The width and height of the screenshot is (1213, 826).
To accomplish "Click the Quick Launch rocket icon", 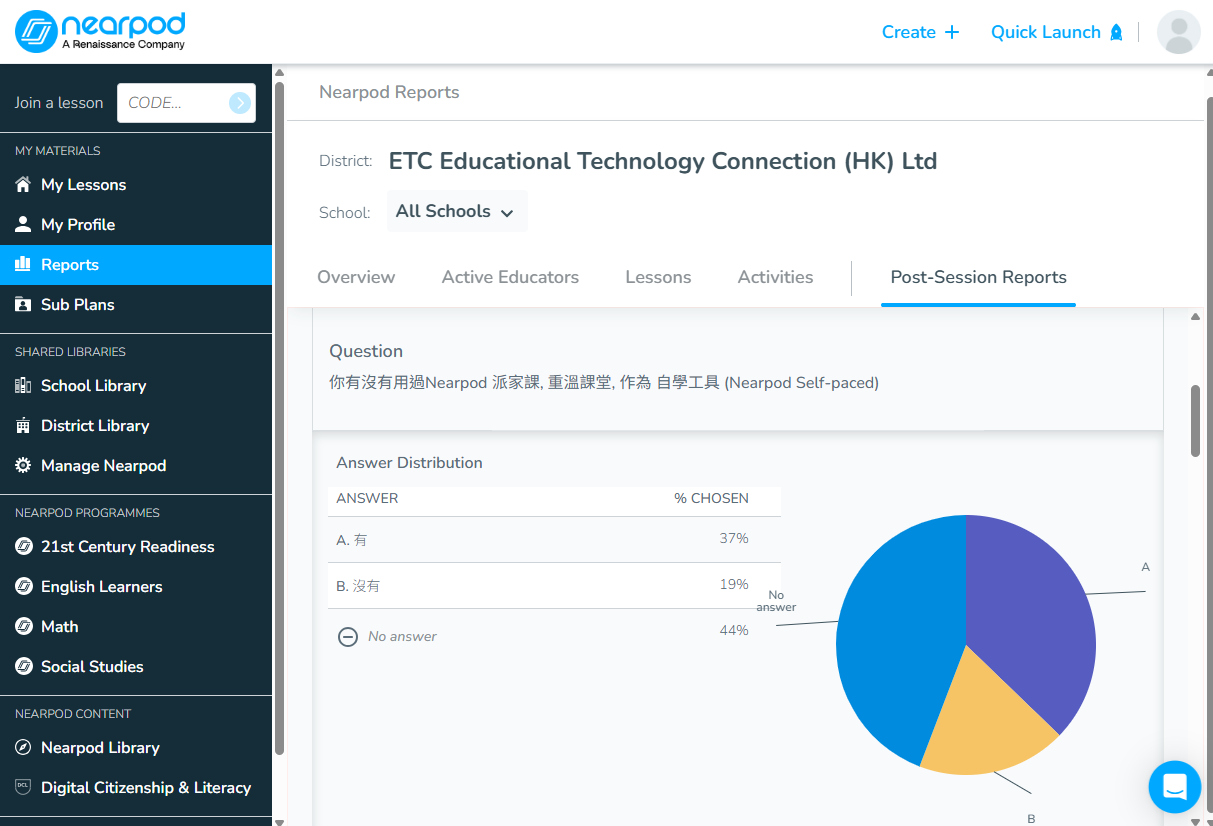I will pyautogui.click(x=1116, y=32).
